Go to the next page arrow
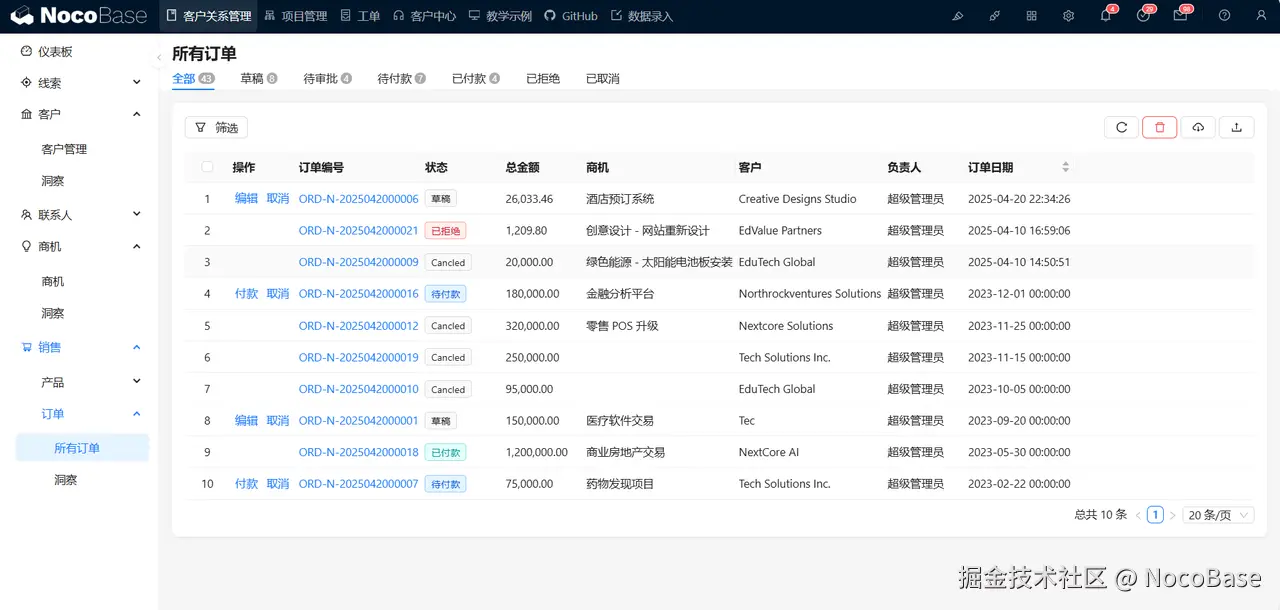Viewport: 1280px width, 610px height. pyautogui.click(x=1172, y=515)
